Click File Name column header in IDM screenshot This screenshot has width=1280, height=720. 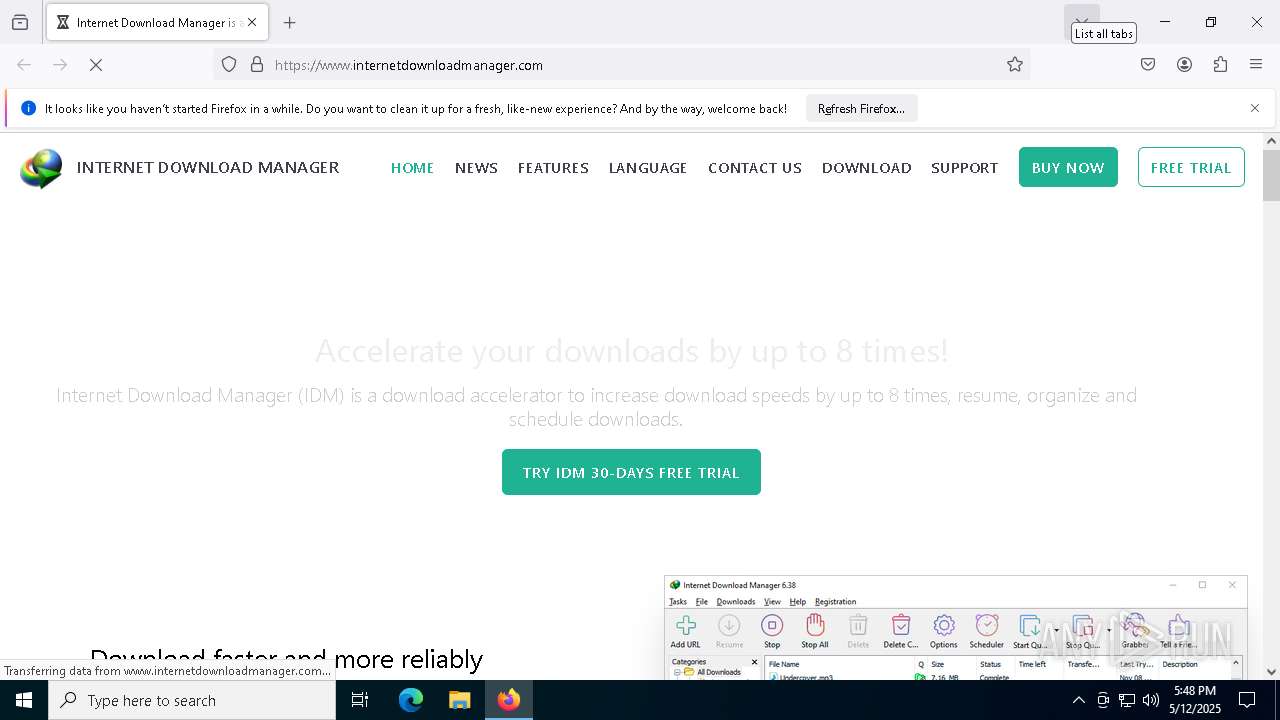784,664
